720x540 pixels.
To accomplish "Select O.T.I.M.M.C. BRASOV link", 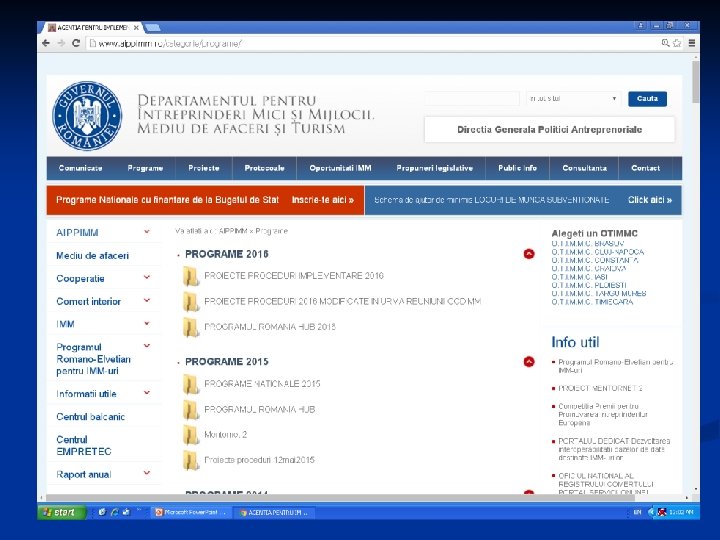I will [588, 243].
